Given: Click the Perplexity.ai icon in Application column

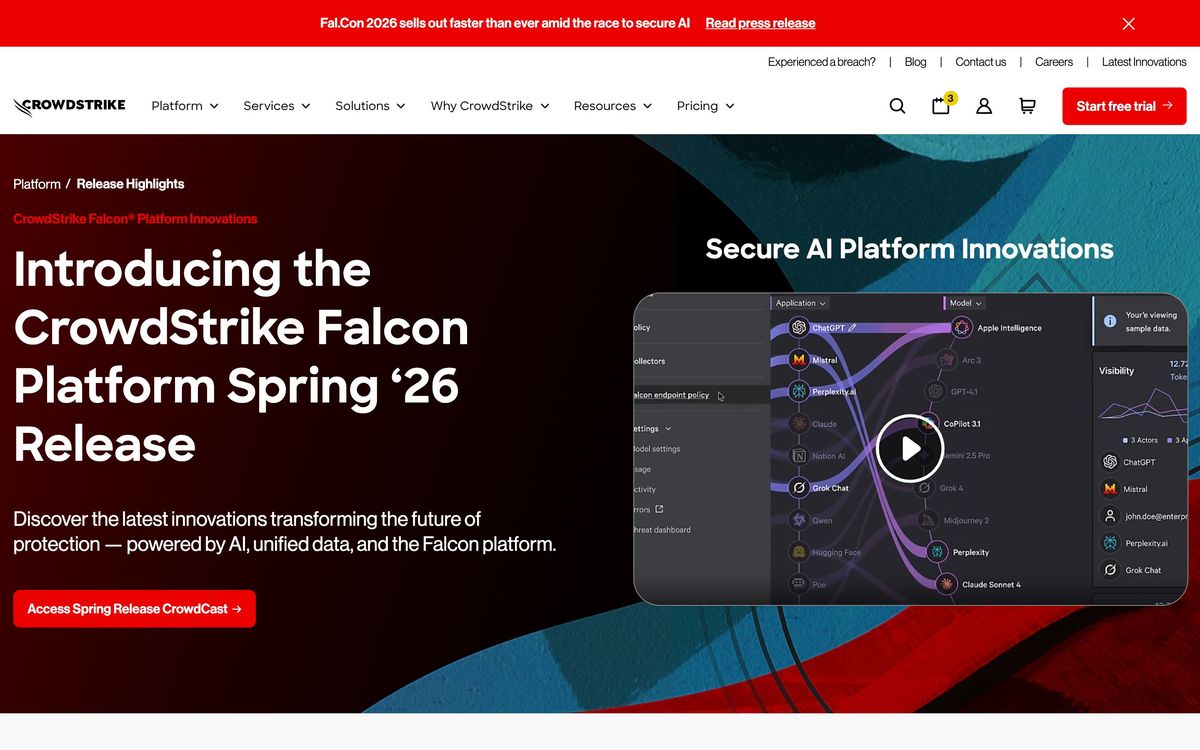Looking at the screenshot, I should (x=799, y=391).
